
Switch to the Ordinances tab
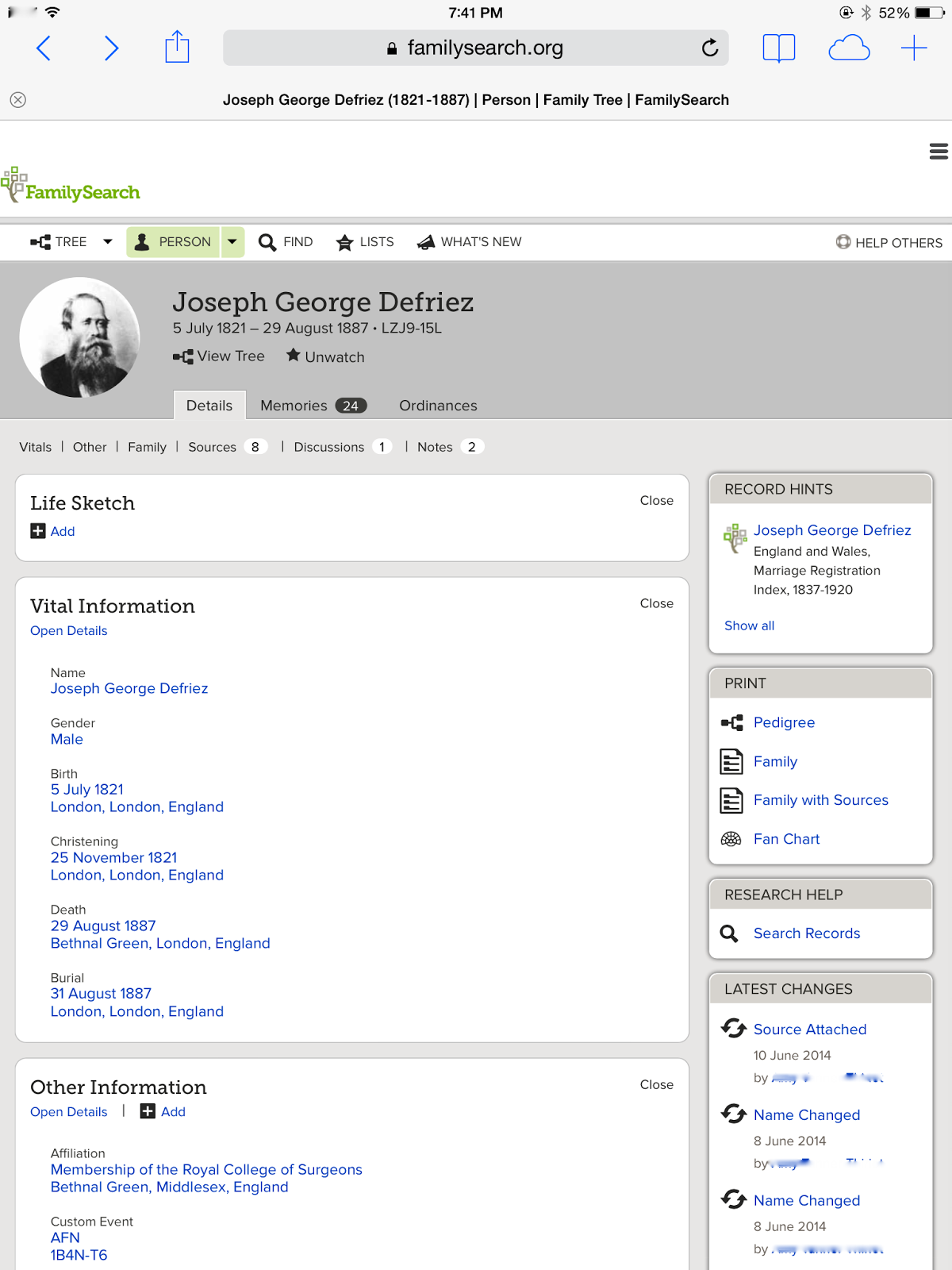point(438,406)
